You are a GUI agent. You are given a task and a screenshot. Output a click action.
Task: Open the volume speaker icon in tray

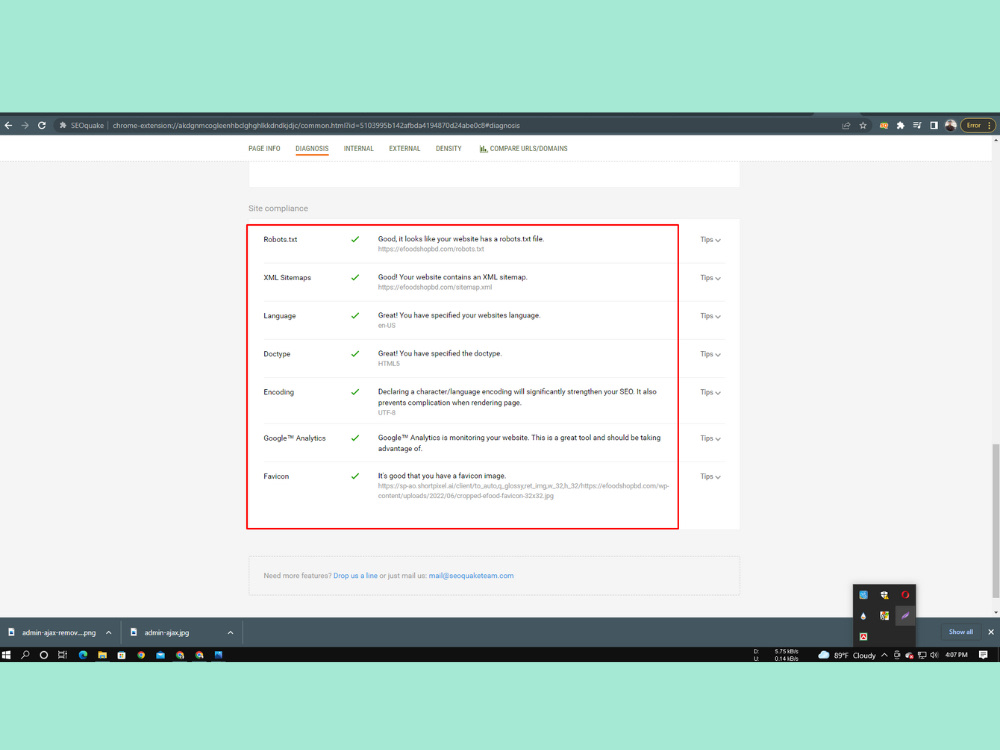[934, 655]
